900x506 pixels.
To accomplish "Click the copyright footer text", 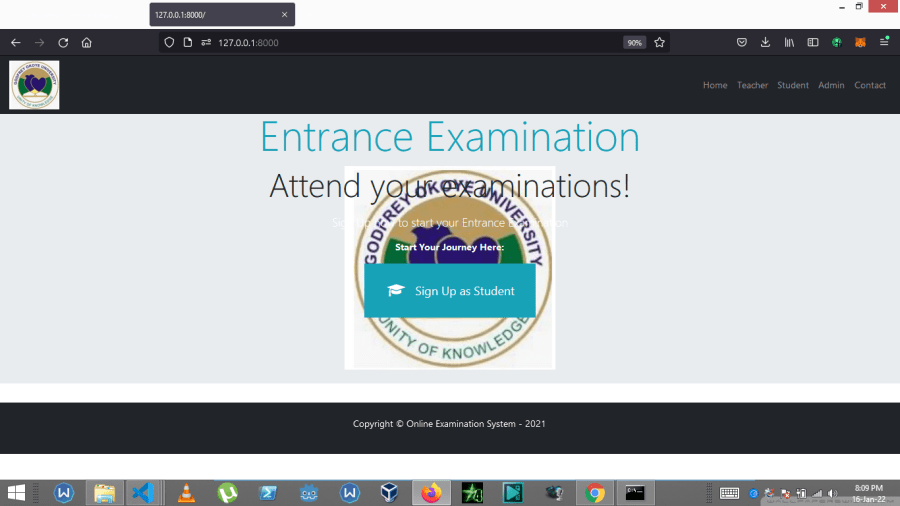I will [449, 423].
